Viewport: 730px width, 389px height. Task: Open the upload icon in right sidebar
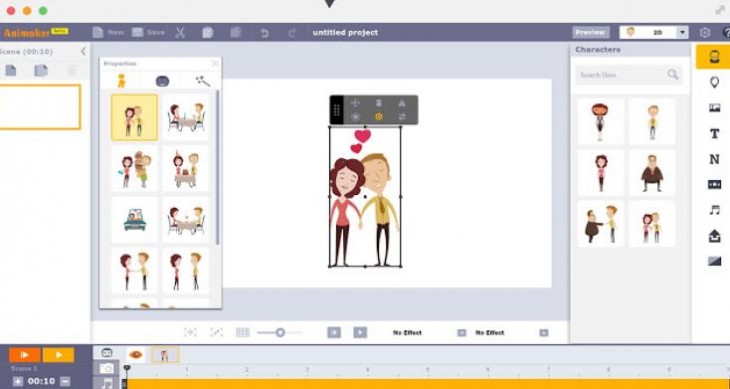[x=714, y=236]
